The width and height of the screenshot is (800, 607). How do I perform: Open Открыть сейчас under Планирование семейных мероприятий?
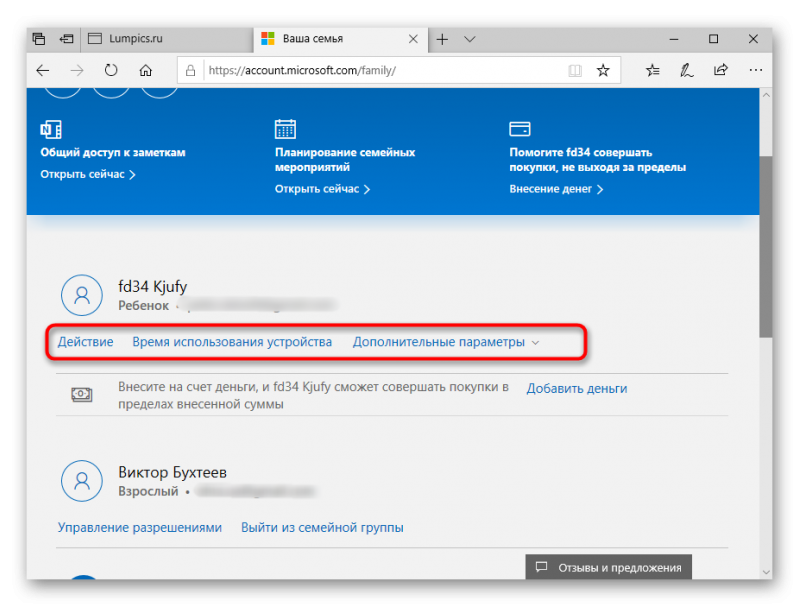tap(322, 189)
